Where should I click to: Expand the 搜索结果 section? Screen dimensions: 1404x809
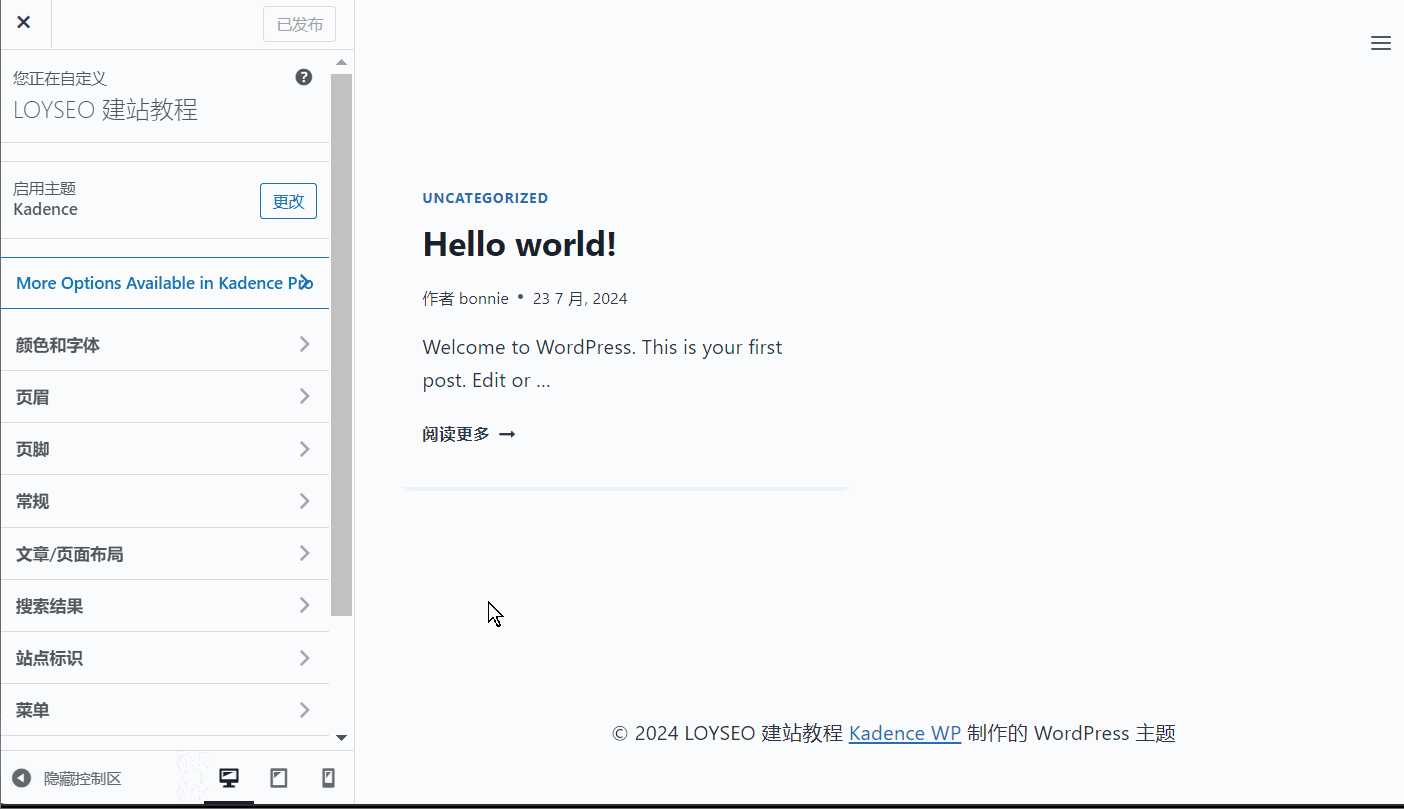[x=165, y=606]
